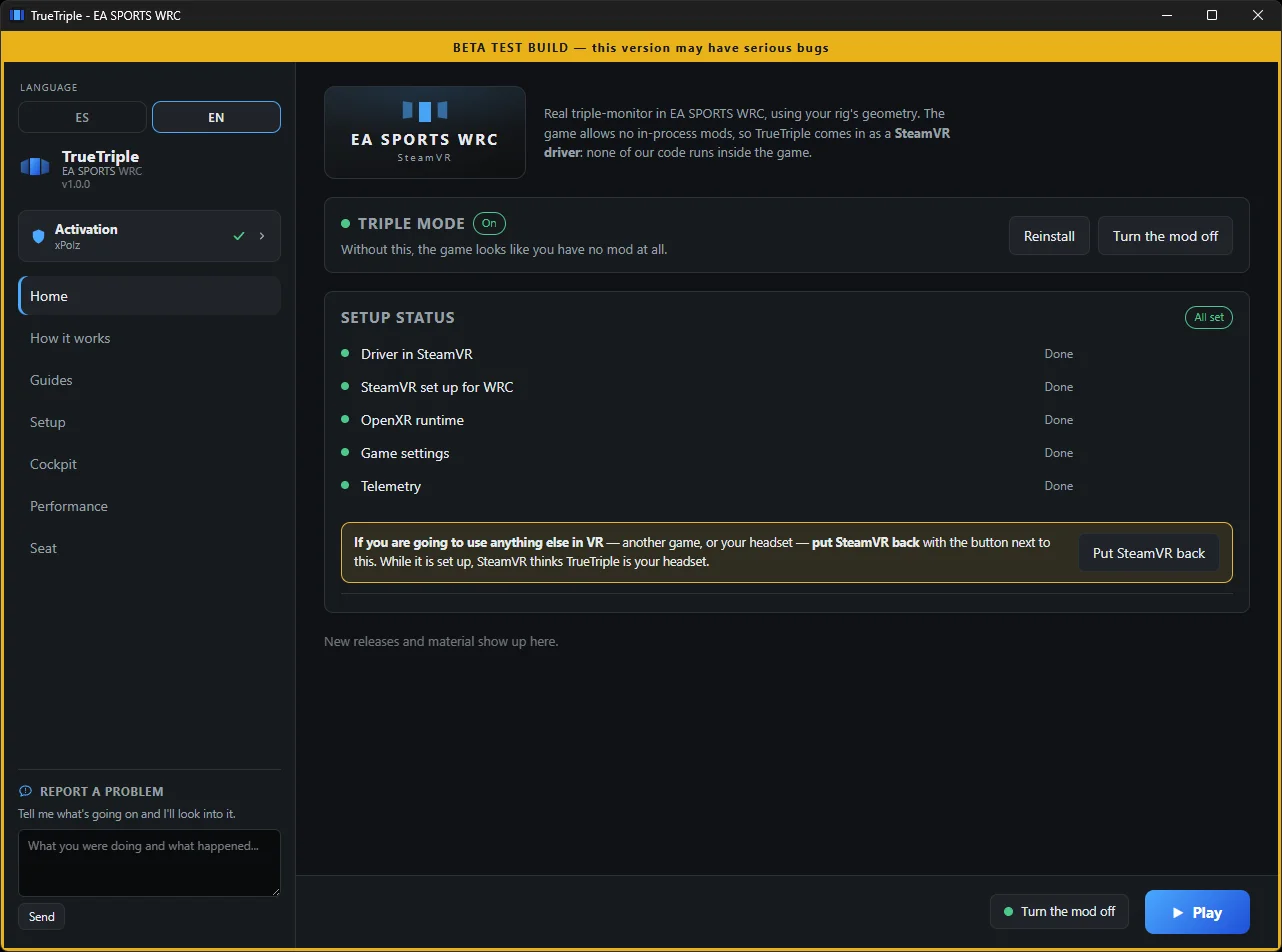
Task: Click the EA SPORTS WRC SteamVR card
Action: pyautogui.click(x=425, y=132)
